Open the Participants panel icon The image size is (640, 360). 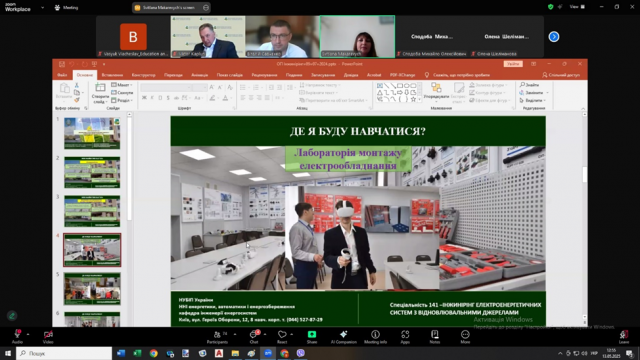point(218,335)
